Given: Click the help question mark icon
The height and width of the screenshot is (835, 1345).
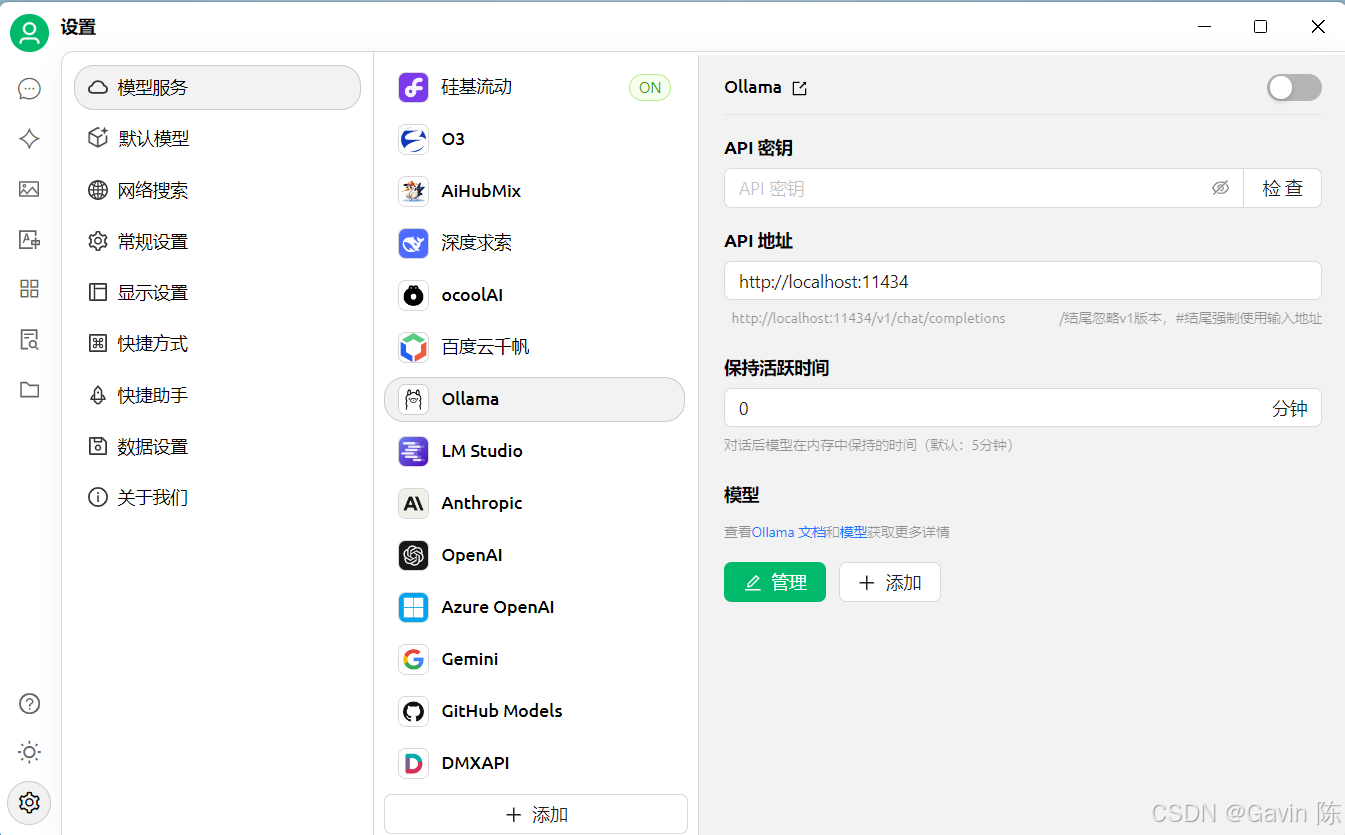Looking at the screenshot, I should 29,703.
